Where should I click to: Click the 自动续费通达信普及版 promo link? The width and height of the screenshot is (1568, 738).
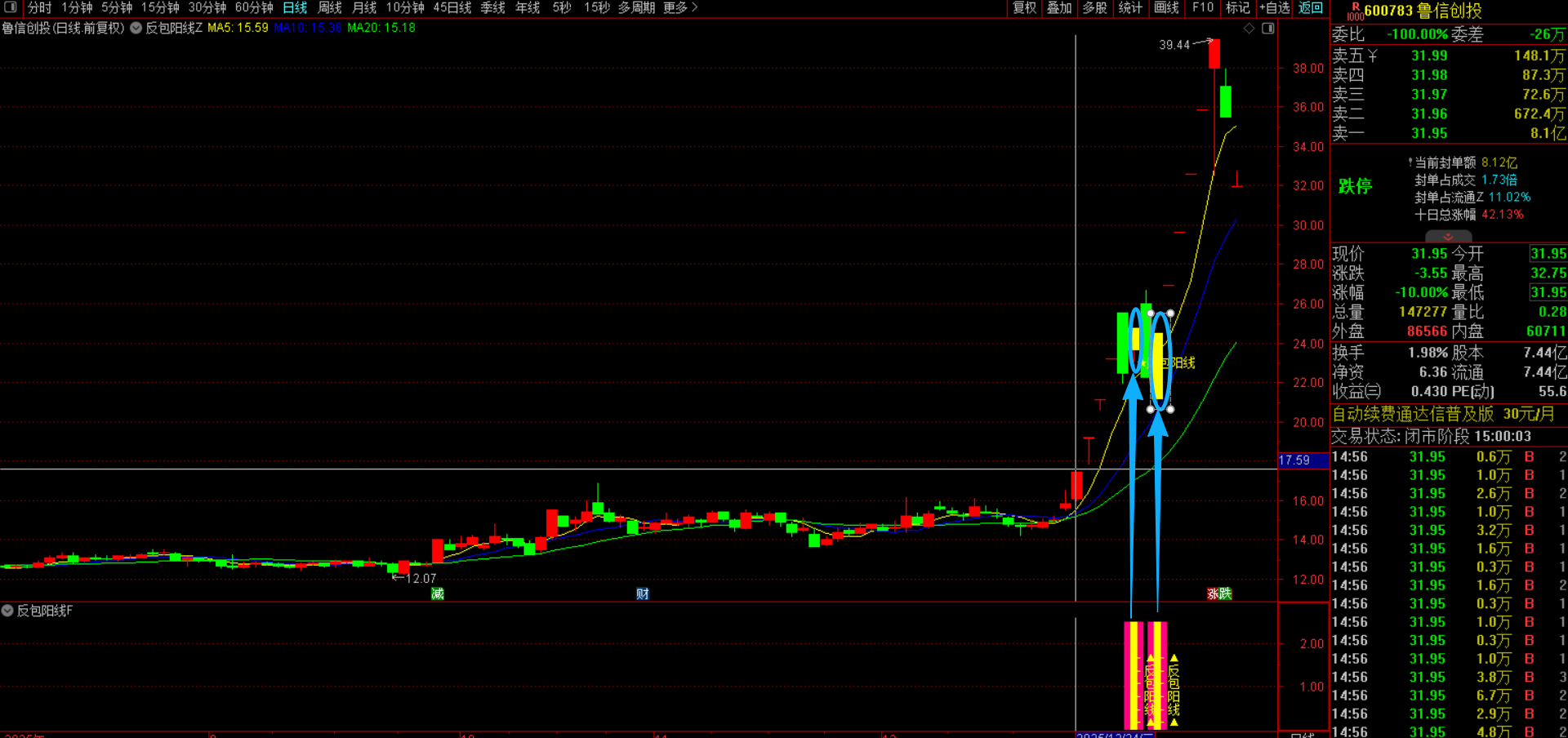pyautogui.click(x=1443, y=414)
